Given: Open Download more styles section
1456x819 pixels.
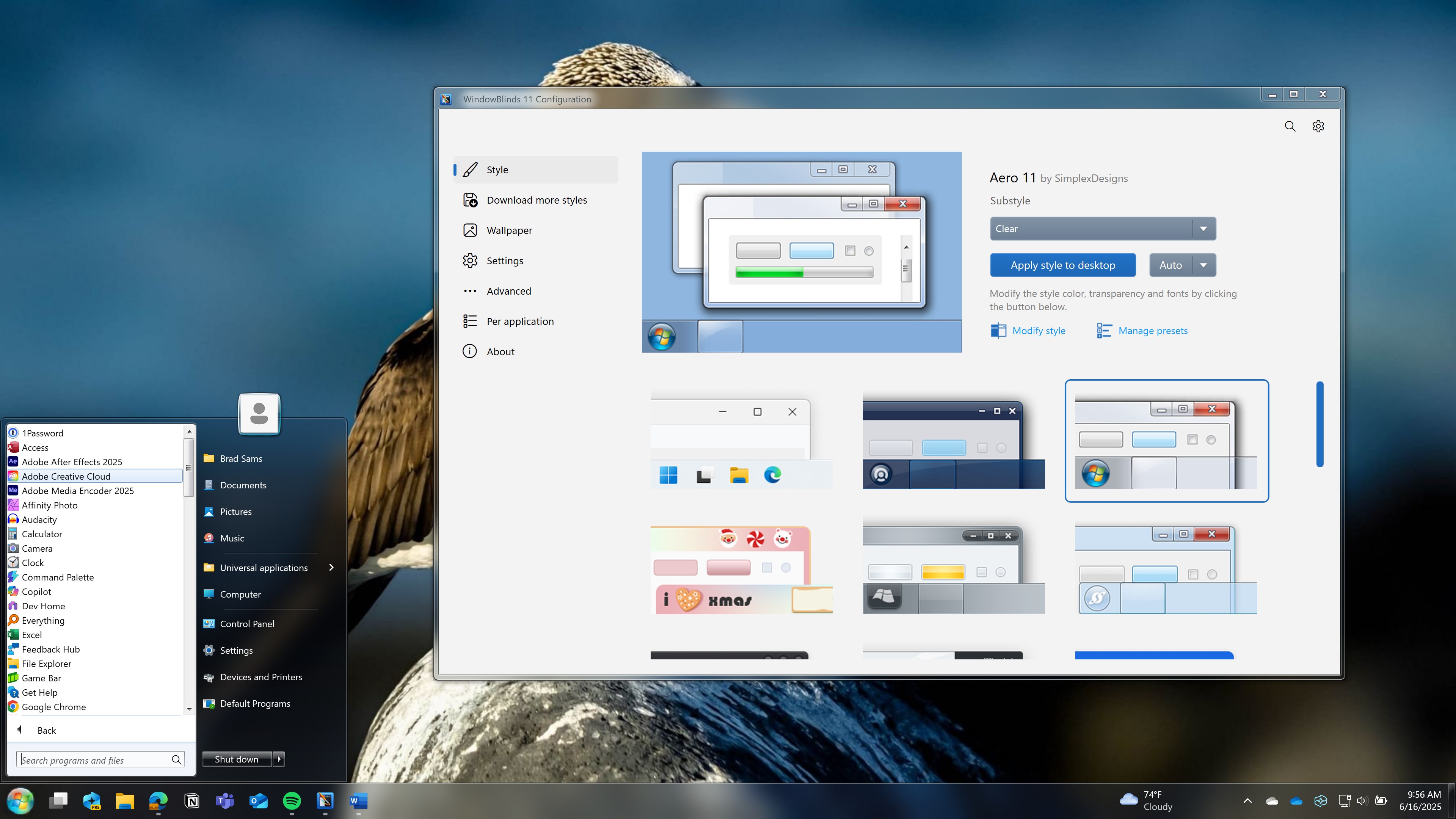Looking at the screenshot, I should pos(536,200).
